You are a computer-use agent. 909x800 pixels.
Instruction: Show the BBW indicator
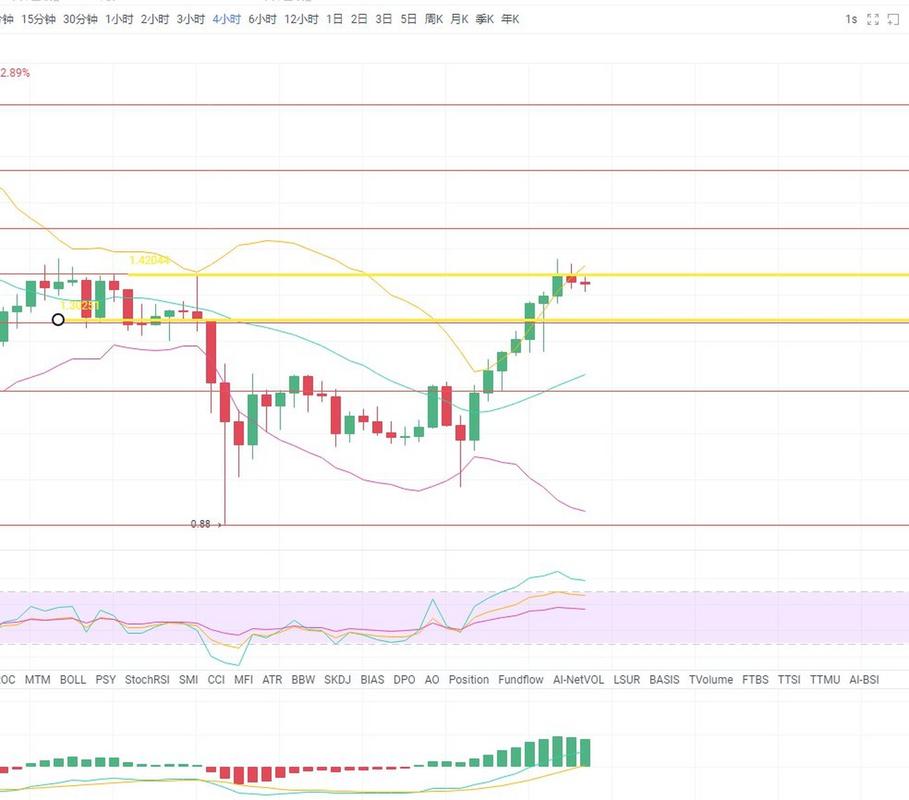coord(303,679)
